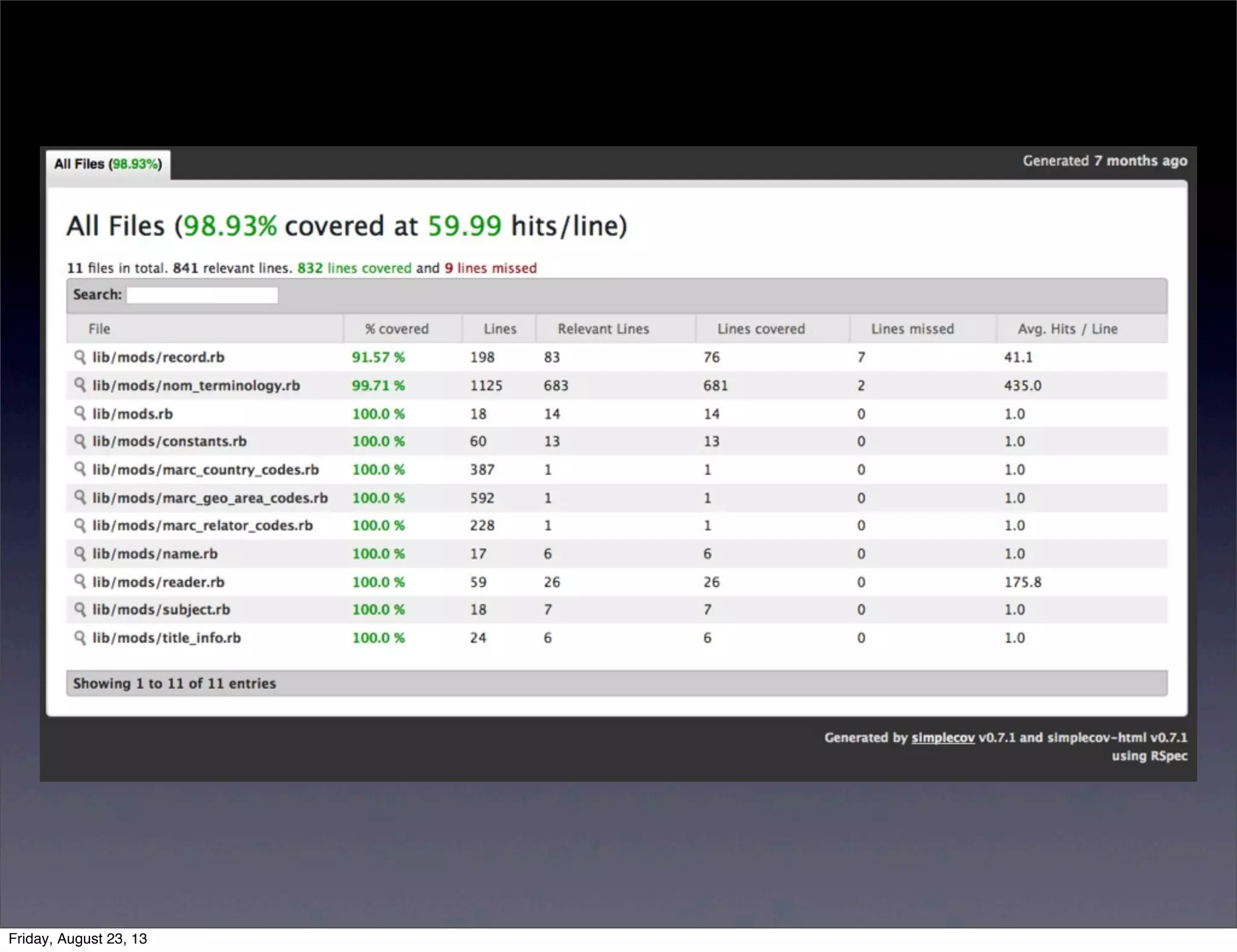
Task: Click magnifier icon beside marc_country_codes.rb
Action: pos(80,469)
